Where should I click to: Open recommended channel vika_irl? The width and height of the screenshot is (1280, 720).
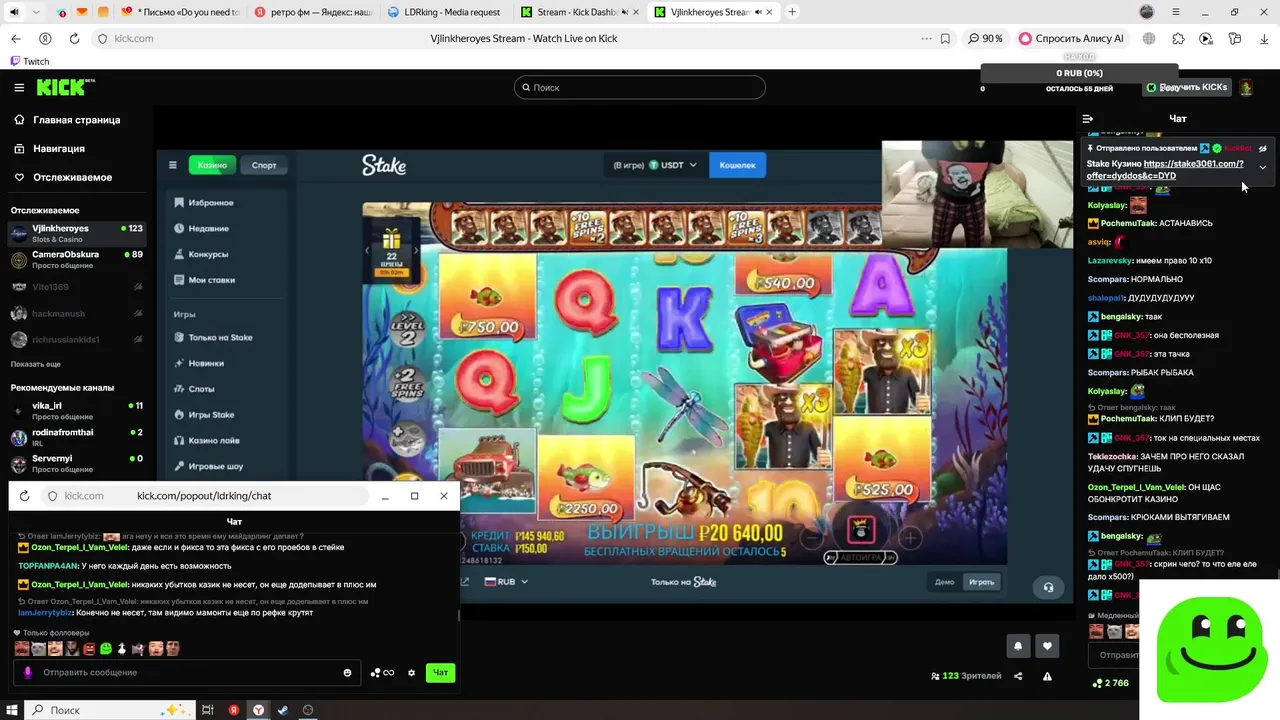[76, 411]
